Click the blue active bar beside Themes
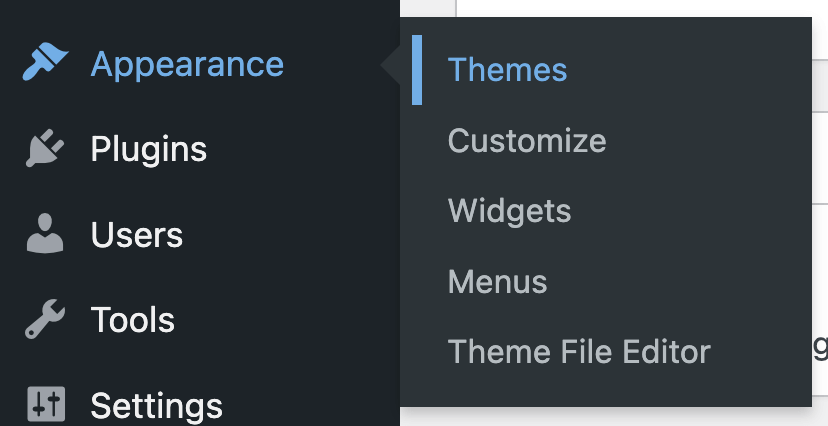828x426 pixels. tap(417, 70)
